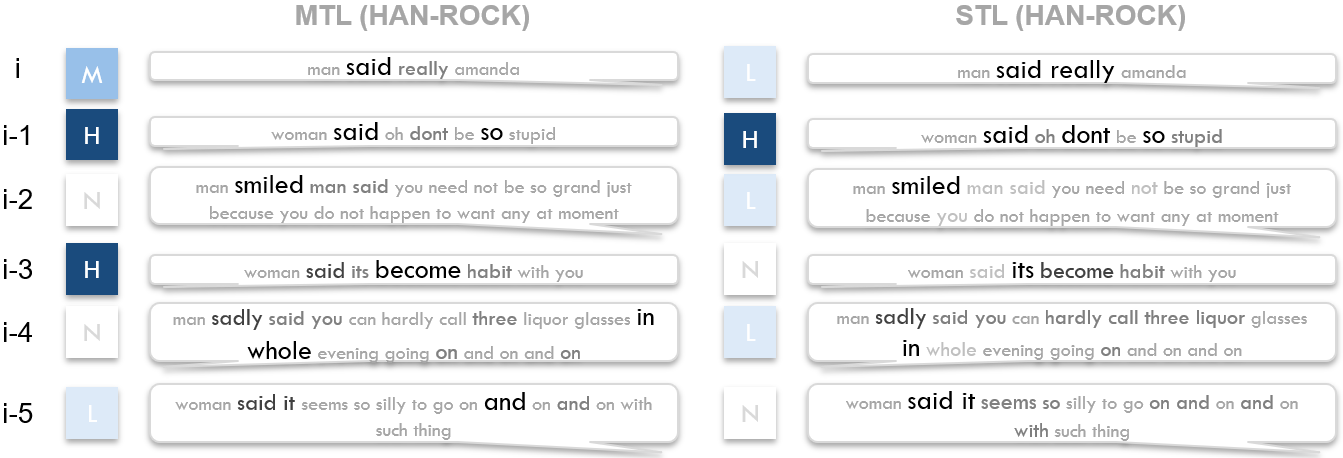Click the dark H square in the STL column
The image size is (1343, 458).
point(750,139)
